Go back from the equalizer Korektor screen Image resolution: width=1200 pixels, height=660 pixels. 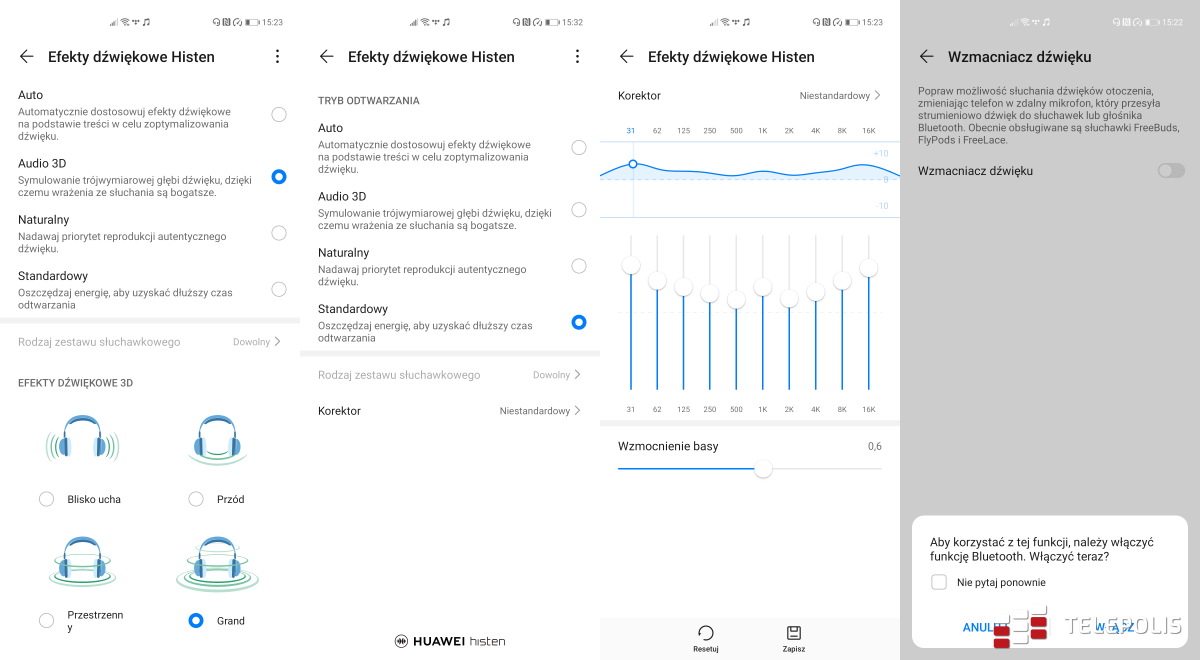[626, 57]
